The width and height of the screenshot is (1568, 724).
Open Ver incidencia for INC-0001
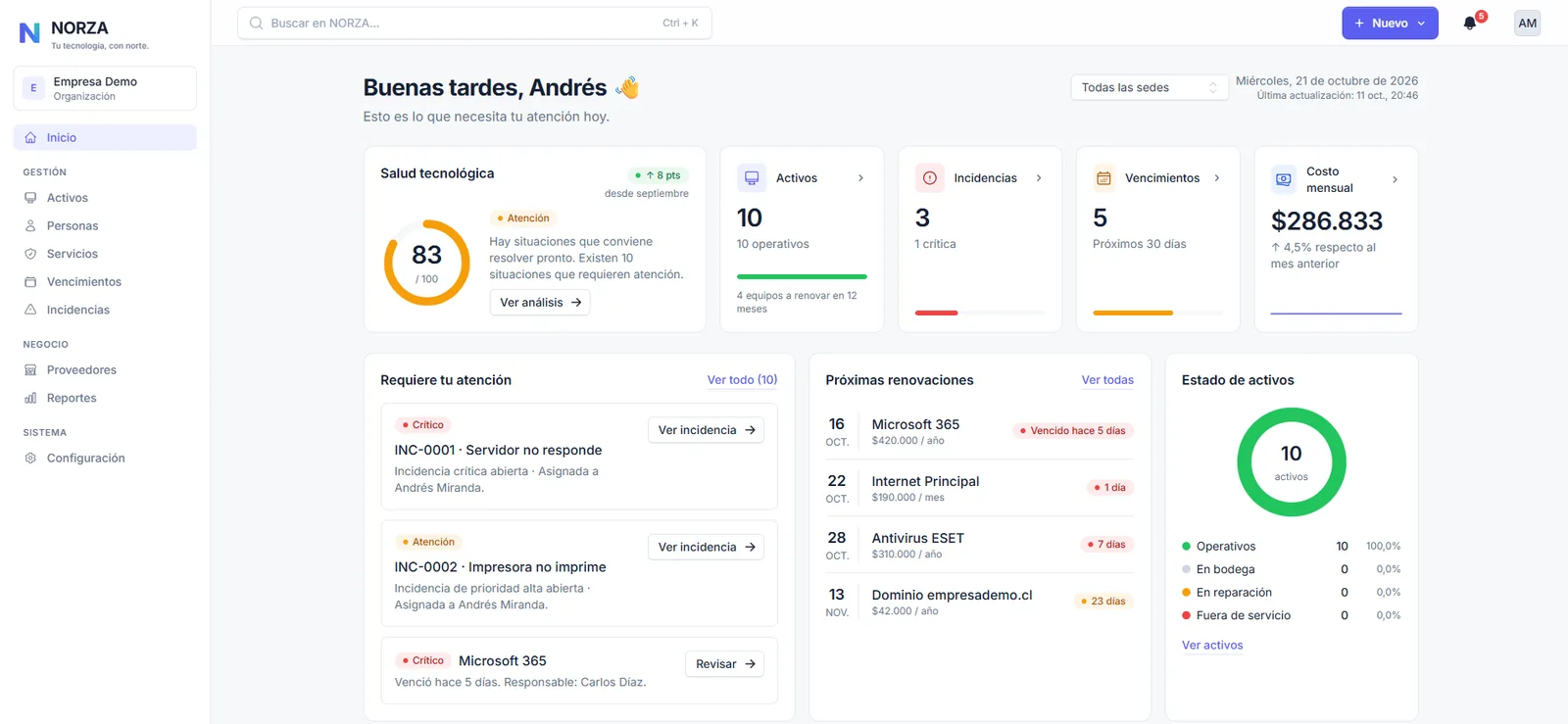point(706,430)
